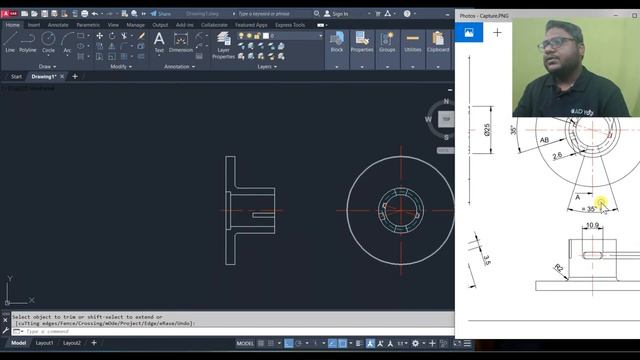Click the Rectangle tool in Draw panel
Viewport: 640px width, 360px height.
click(x=81, y=36)
